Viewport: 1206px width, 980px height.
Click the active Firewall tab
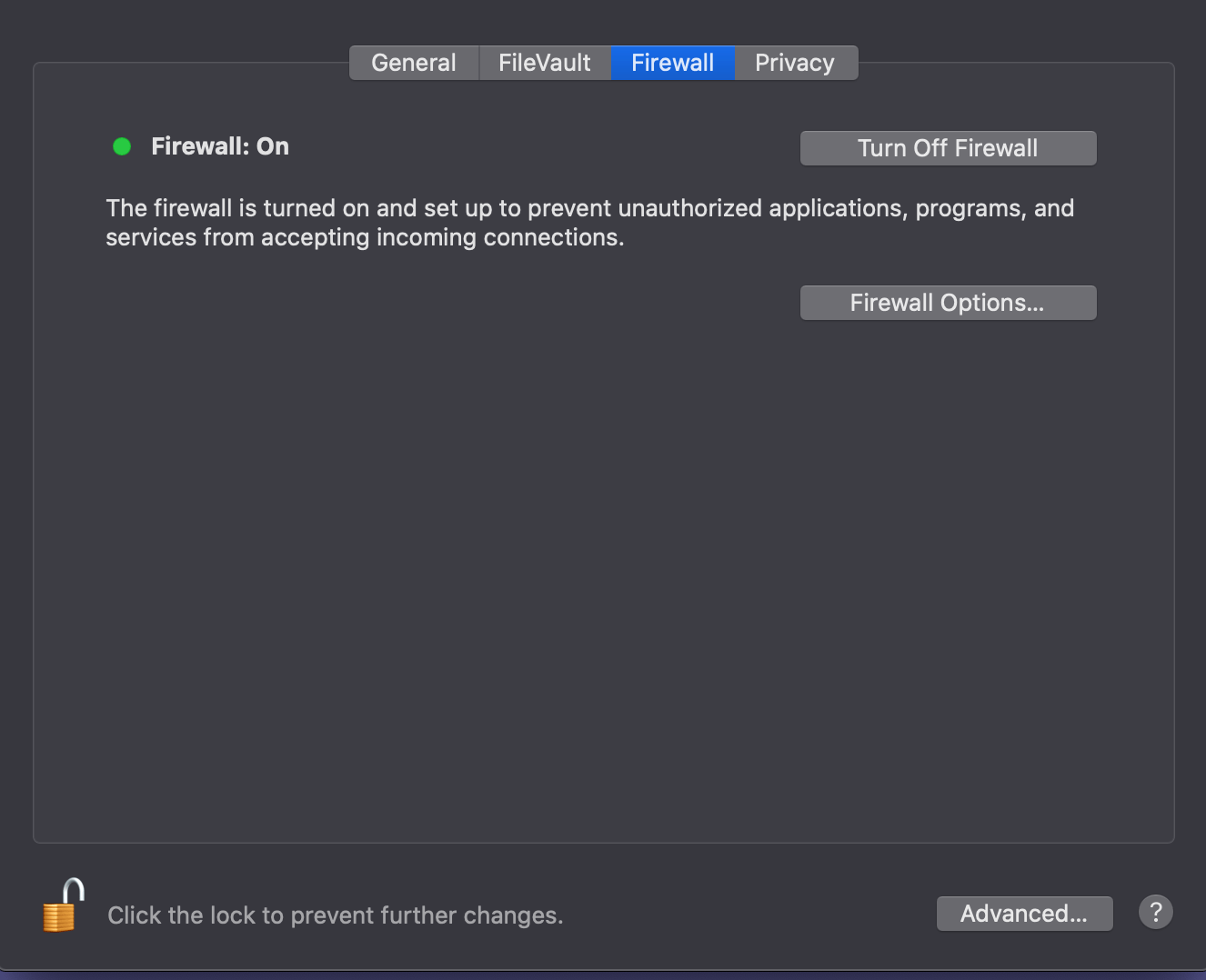point(672,63)
